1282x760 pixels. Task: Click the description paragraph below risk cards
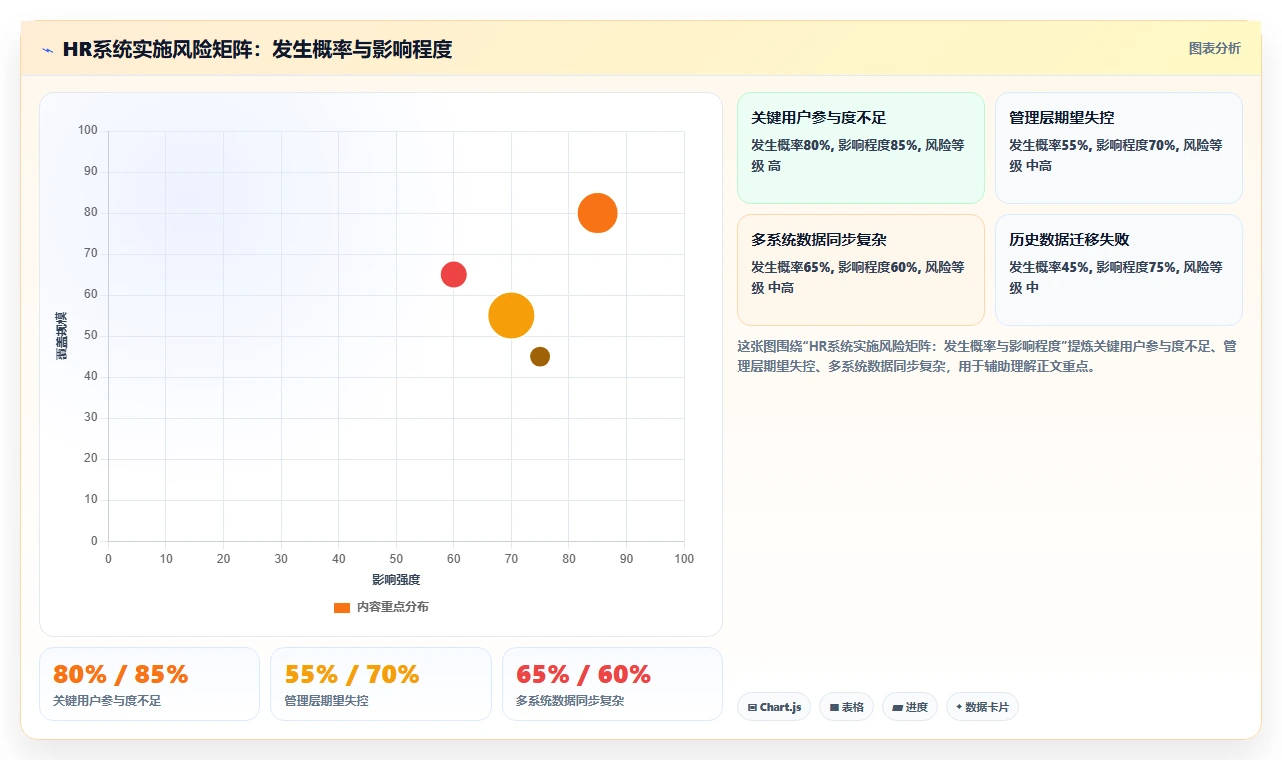(988, 356)
